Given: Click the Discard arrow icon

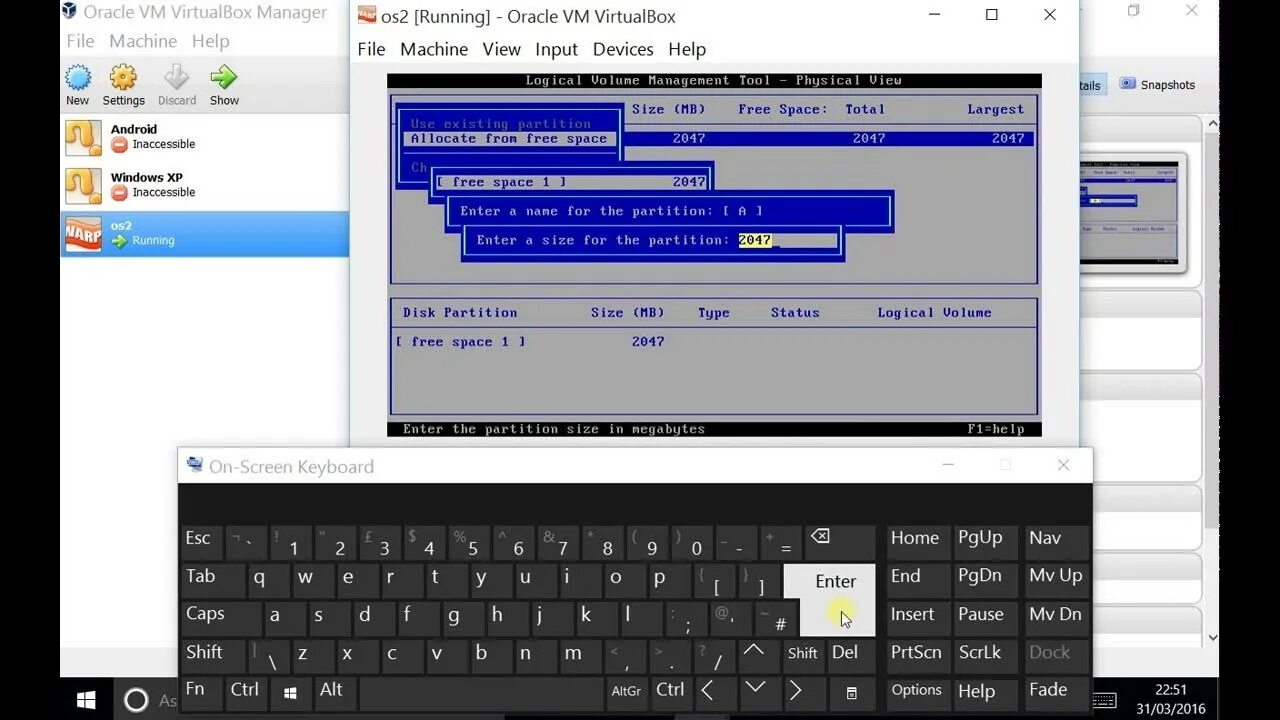Looking at the screenshot, I should pyautogui.click(x=176, y=78).
